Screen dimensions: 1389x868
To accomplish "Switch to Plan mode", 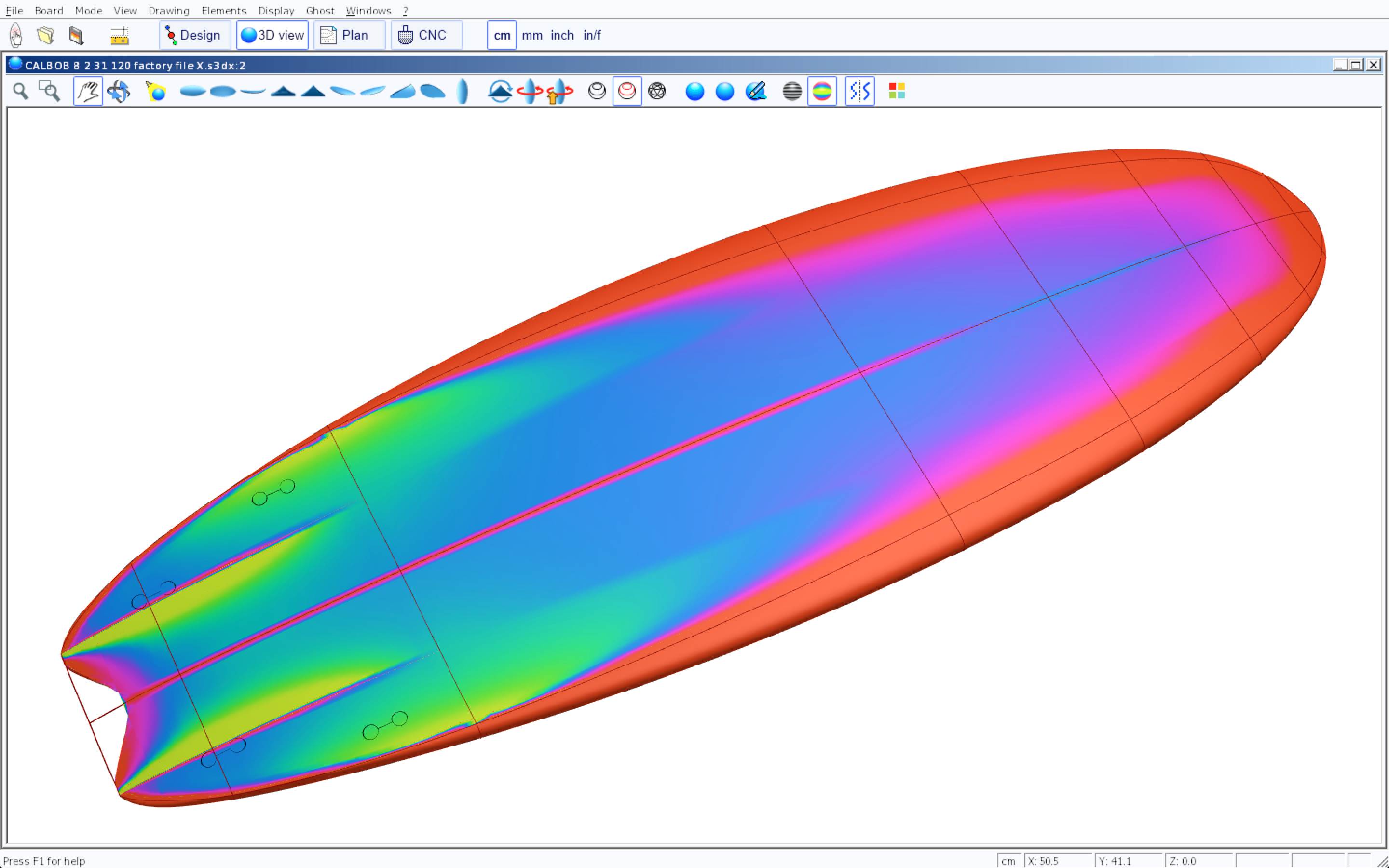I will (x=349, y=35).
